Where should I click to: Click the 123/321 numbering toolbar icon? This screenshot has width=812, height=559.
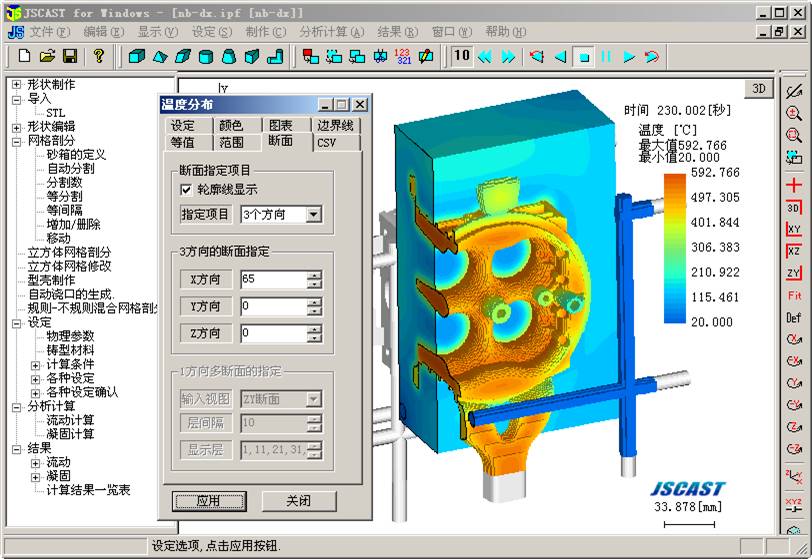402,56
